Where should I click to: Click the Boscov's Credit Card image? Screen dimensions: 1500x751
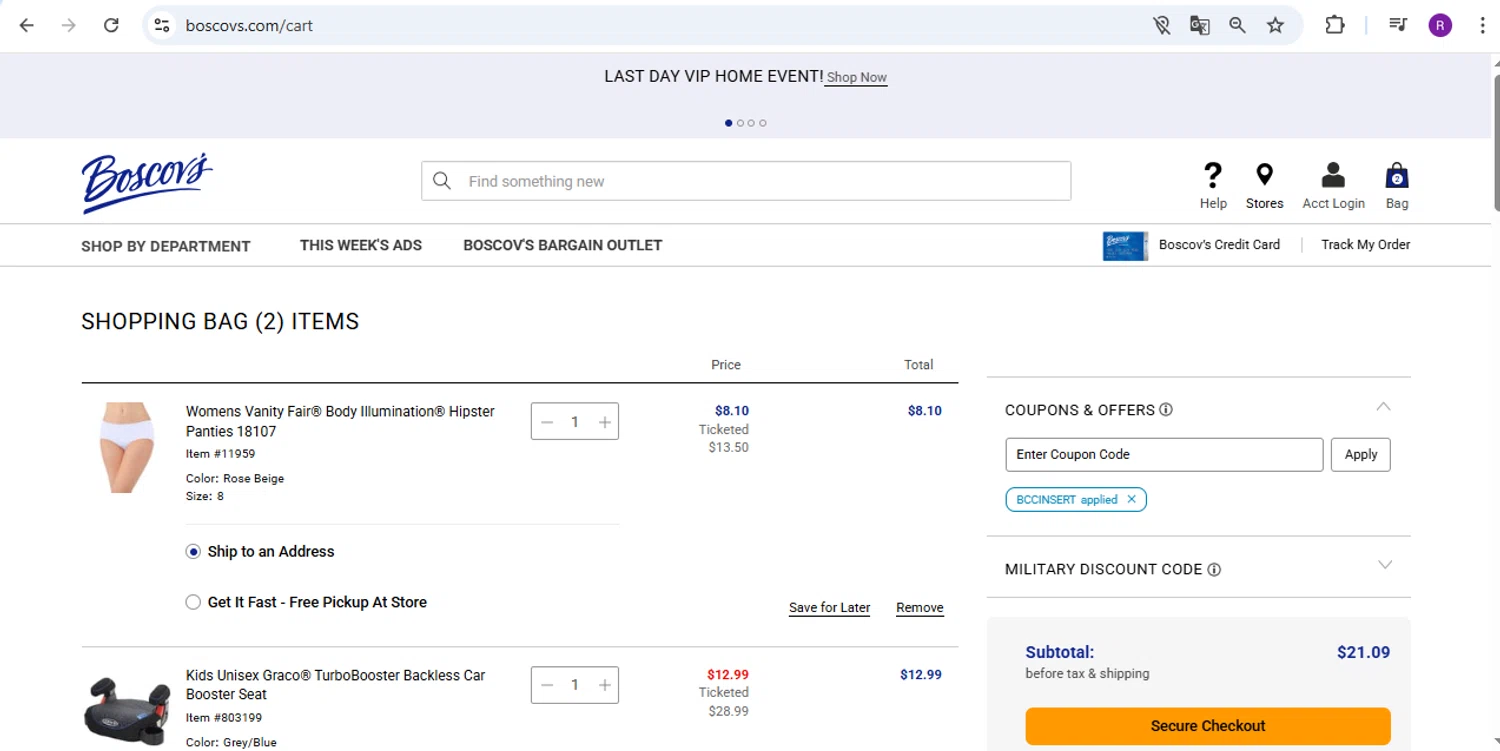coord(1125,246)
